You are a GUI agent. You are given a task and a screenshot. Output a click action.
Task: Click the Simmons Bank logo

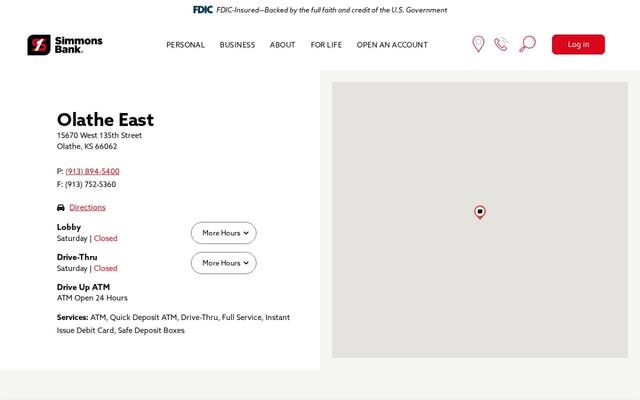pos(65,44)
